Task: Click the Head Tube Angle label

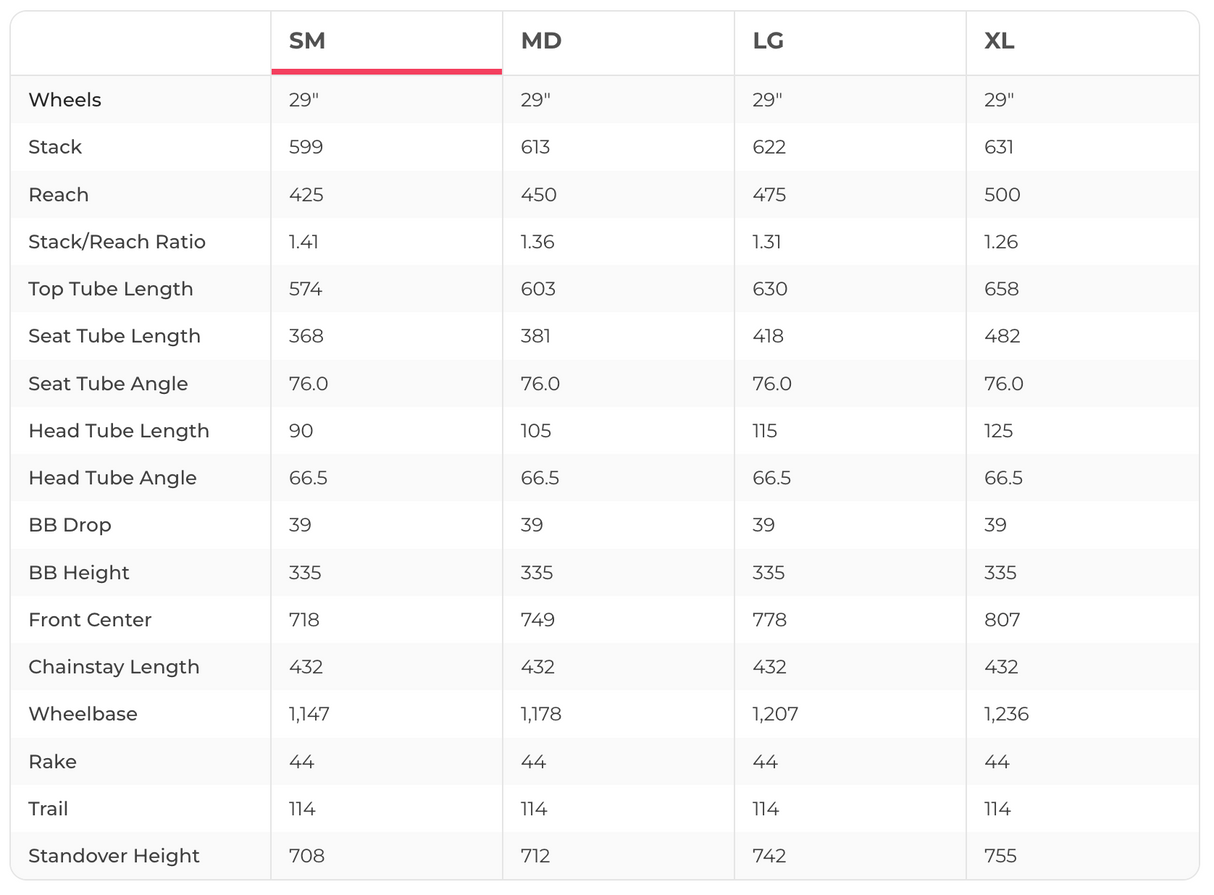Action: click(112, 478)
